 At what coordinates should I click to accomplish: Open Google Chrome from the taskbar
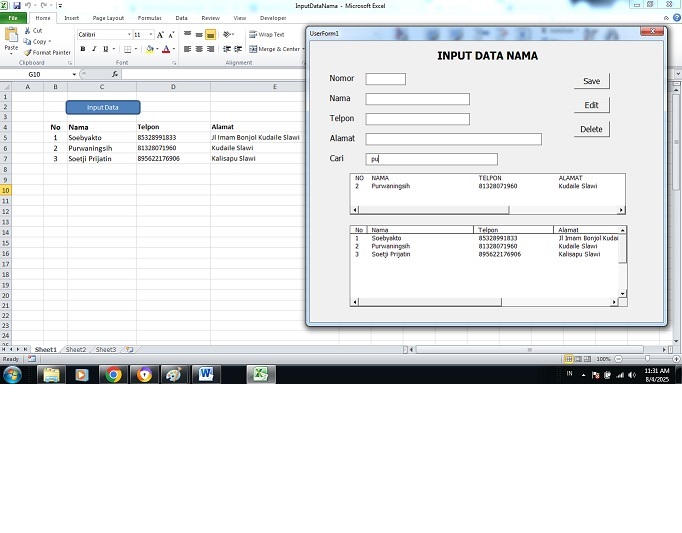(113, 375)
